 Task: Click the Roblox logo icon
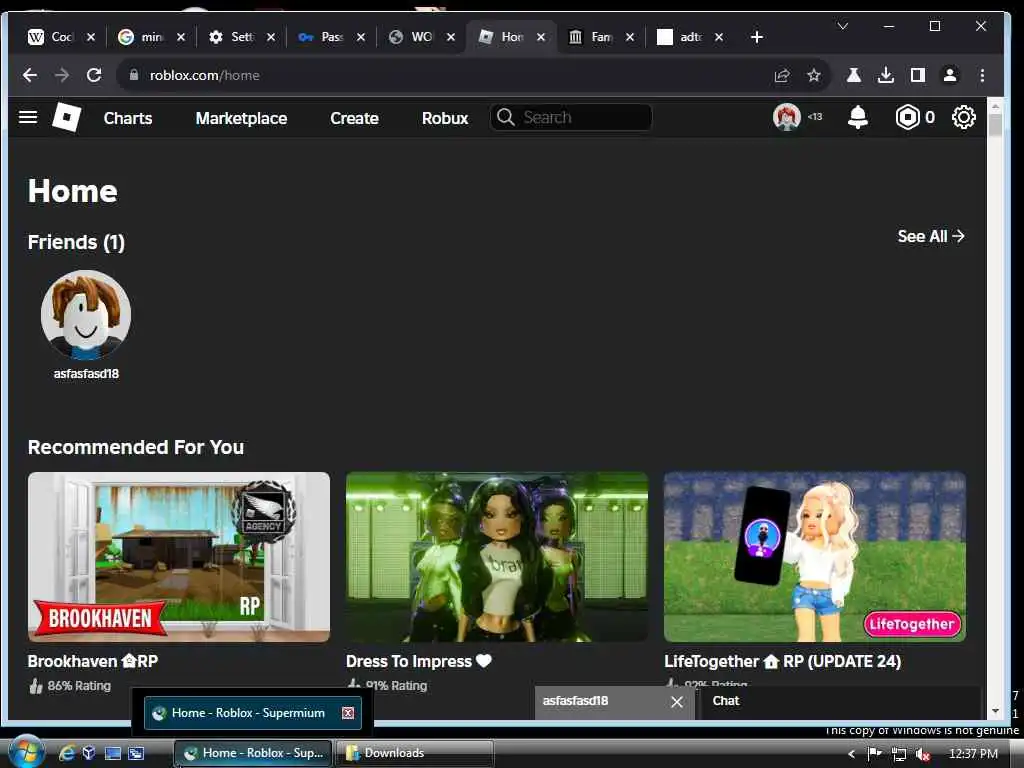click(x=66, y=118)
